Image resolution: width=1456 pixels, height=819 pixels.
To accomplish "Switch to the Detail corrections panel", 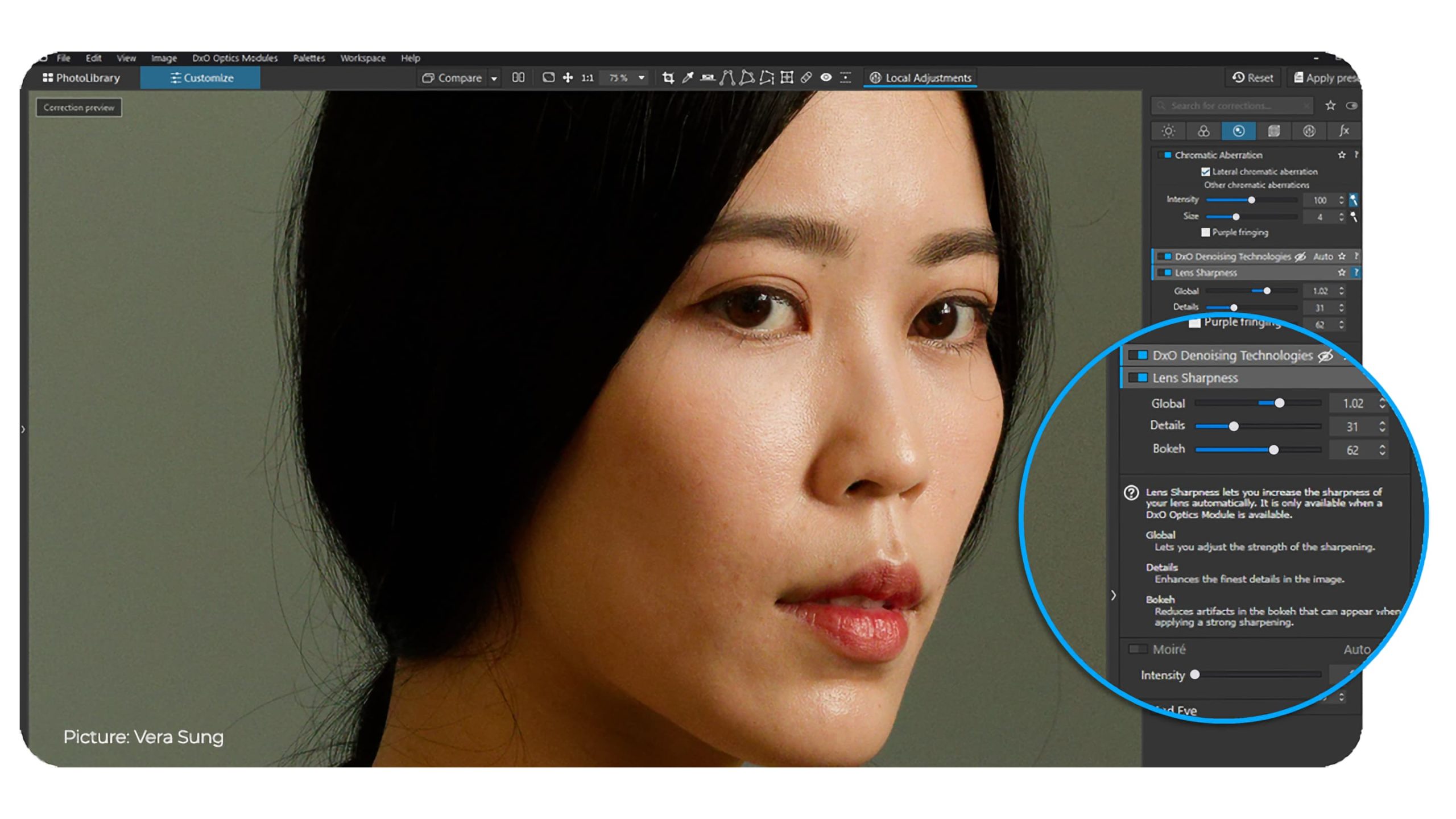I will pos(1239,131).
